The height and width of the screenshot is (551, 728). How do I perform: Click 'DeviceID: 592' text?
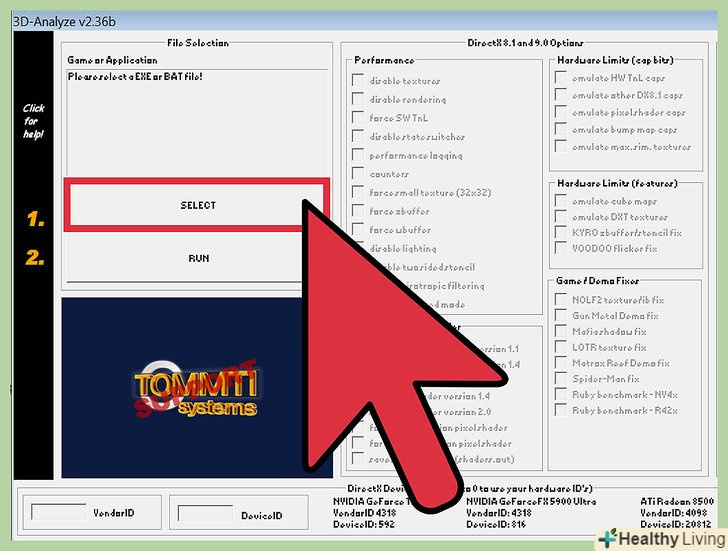(364, 524)
